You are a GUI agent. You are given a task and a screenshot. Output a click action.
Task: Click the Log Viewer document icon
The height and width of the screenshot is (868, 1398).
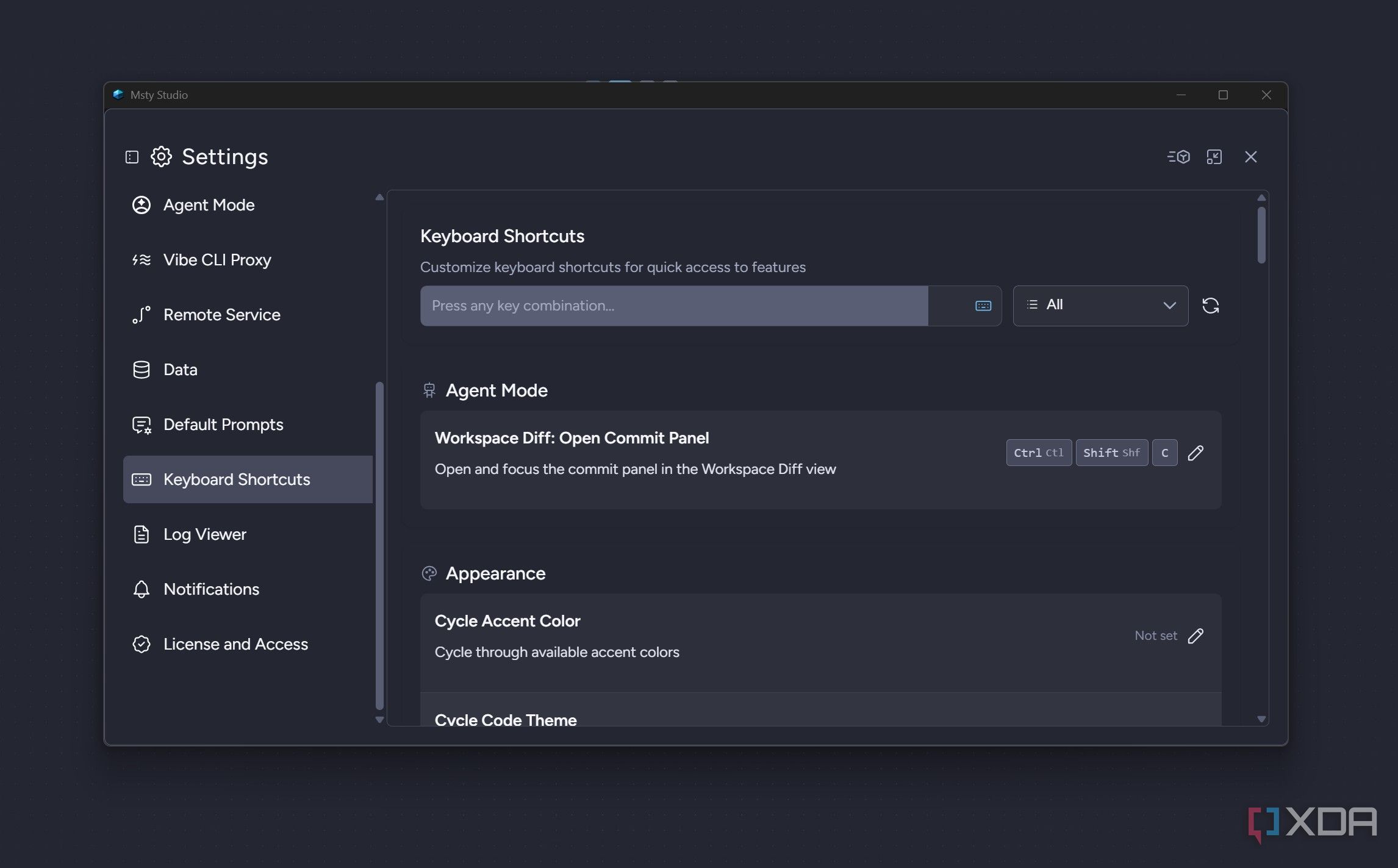click(141, 534)
